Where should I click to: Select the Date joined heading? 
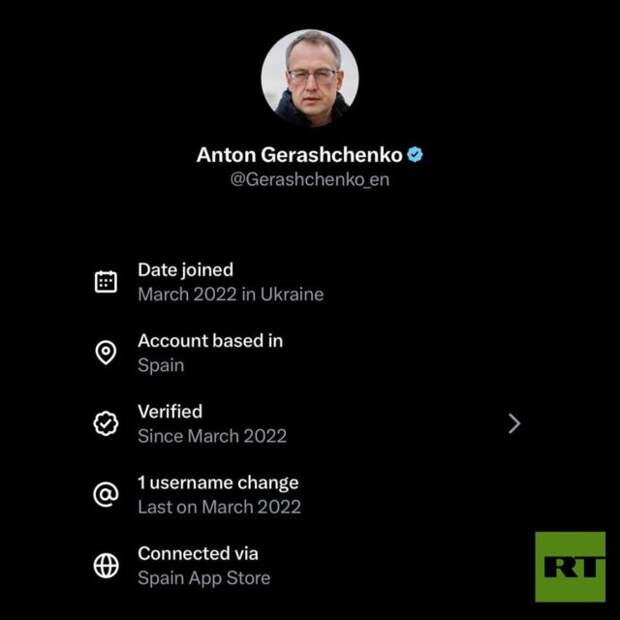[185, 270]
